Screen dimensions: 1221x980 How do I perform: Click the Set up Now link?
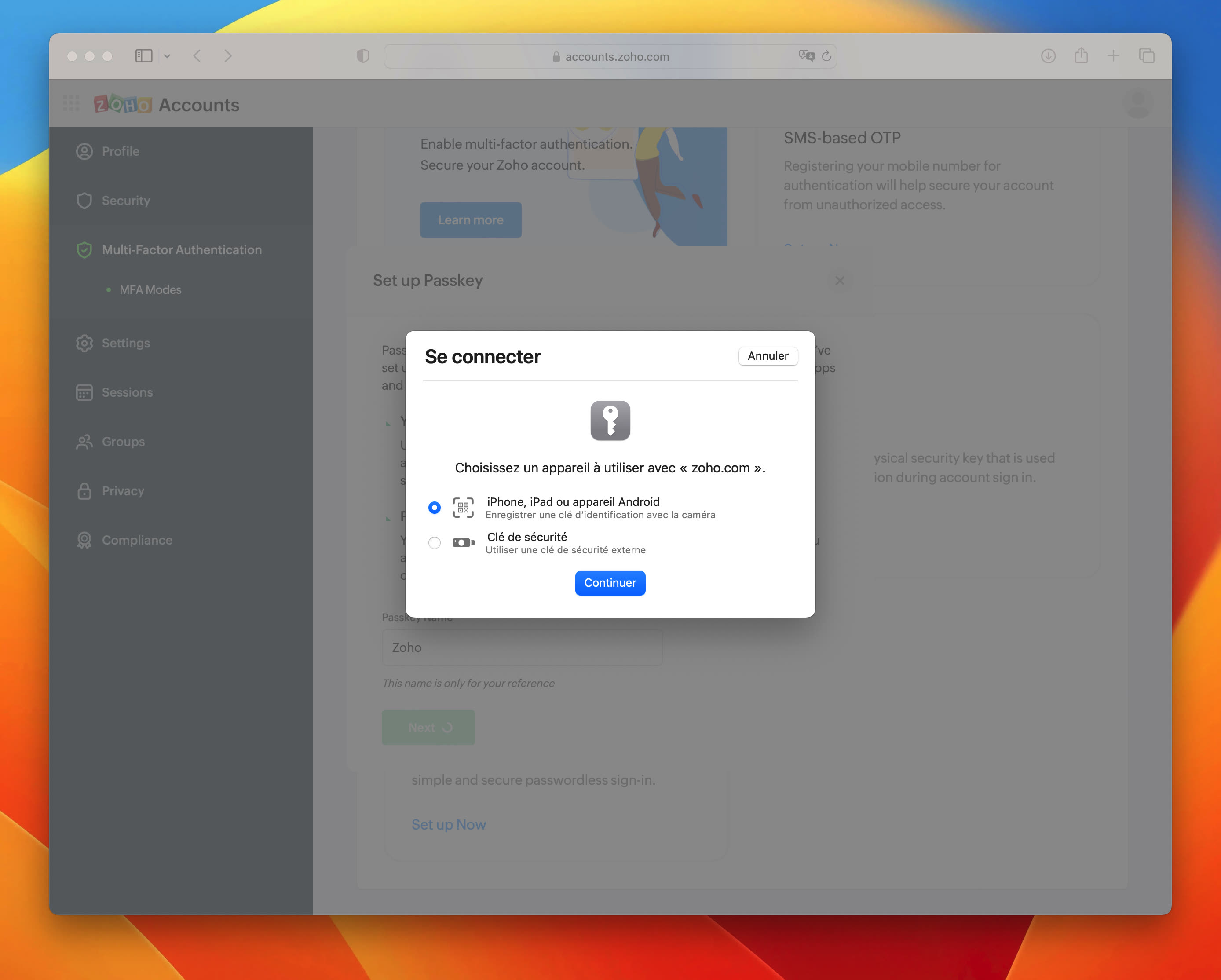click(449, 825)
